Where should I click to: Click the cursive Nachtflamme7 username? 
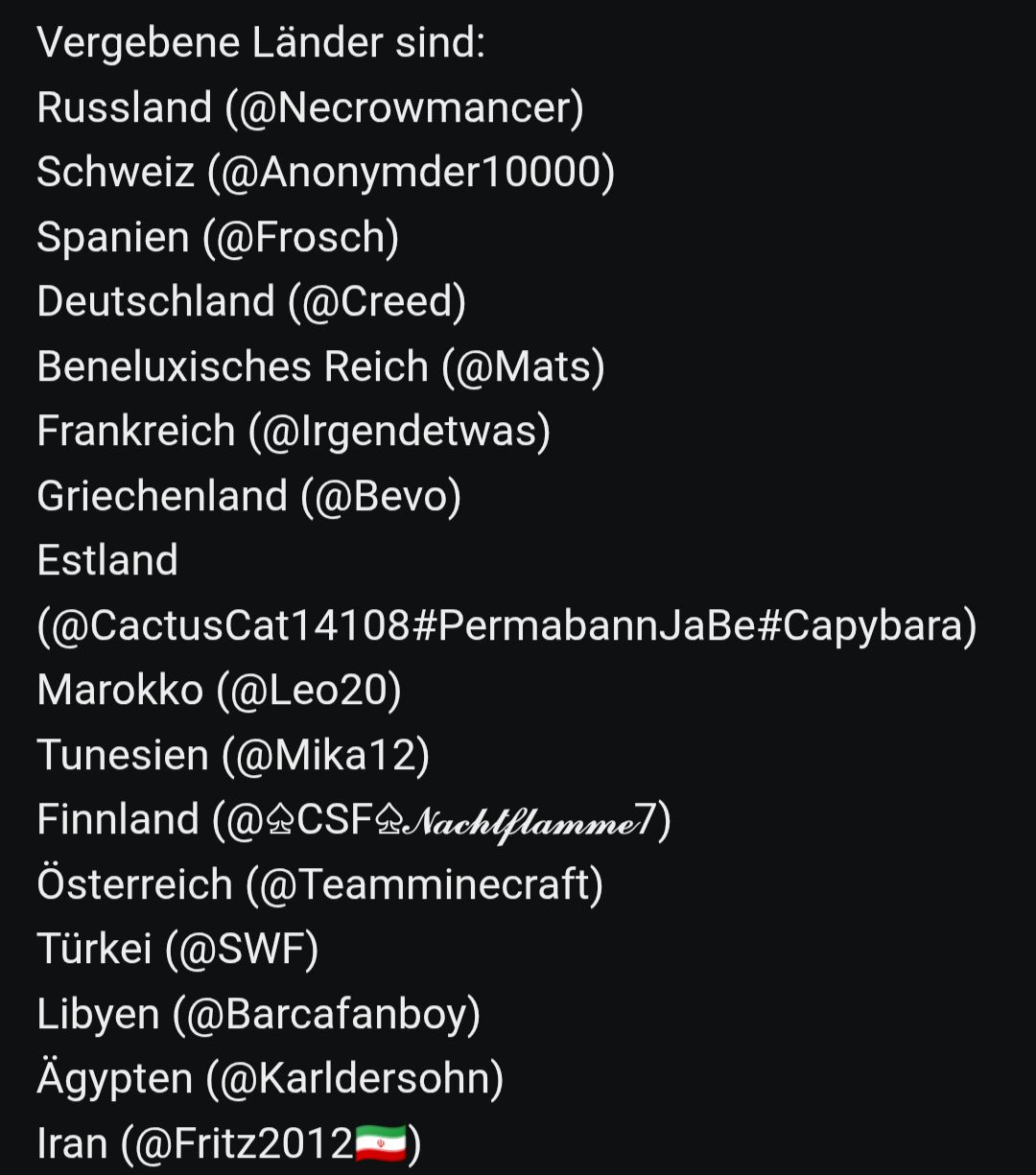pos(528,820)
